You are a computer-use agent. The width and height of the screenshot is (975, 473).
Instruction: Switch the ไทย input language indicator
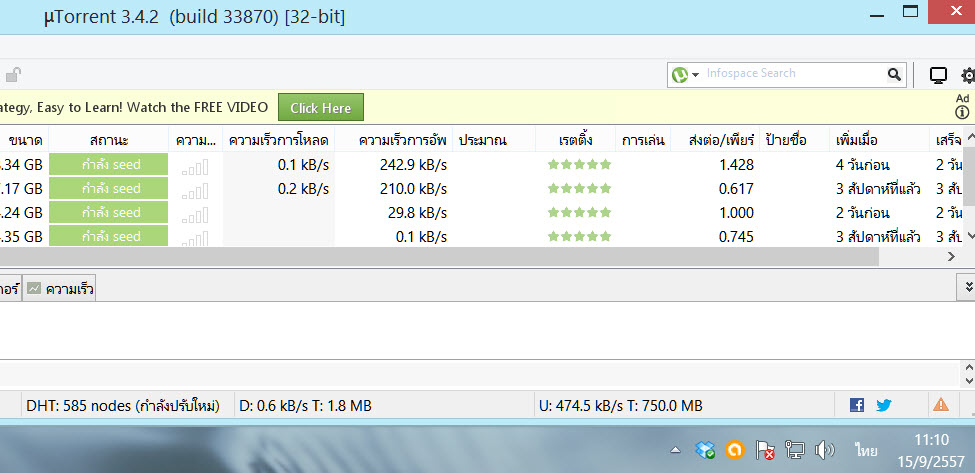(x=866, y=450)
